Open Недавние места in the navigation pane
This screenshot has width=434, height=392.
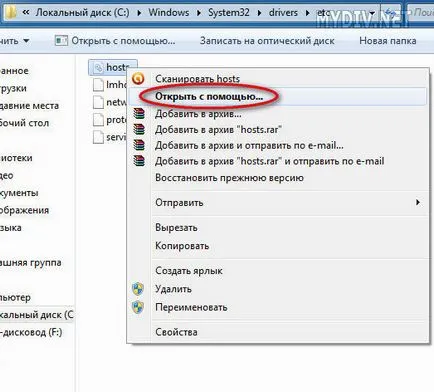click(x=29, y=106)
